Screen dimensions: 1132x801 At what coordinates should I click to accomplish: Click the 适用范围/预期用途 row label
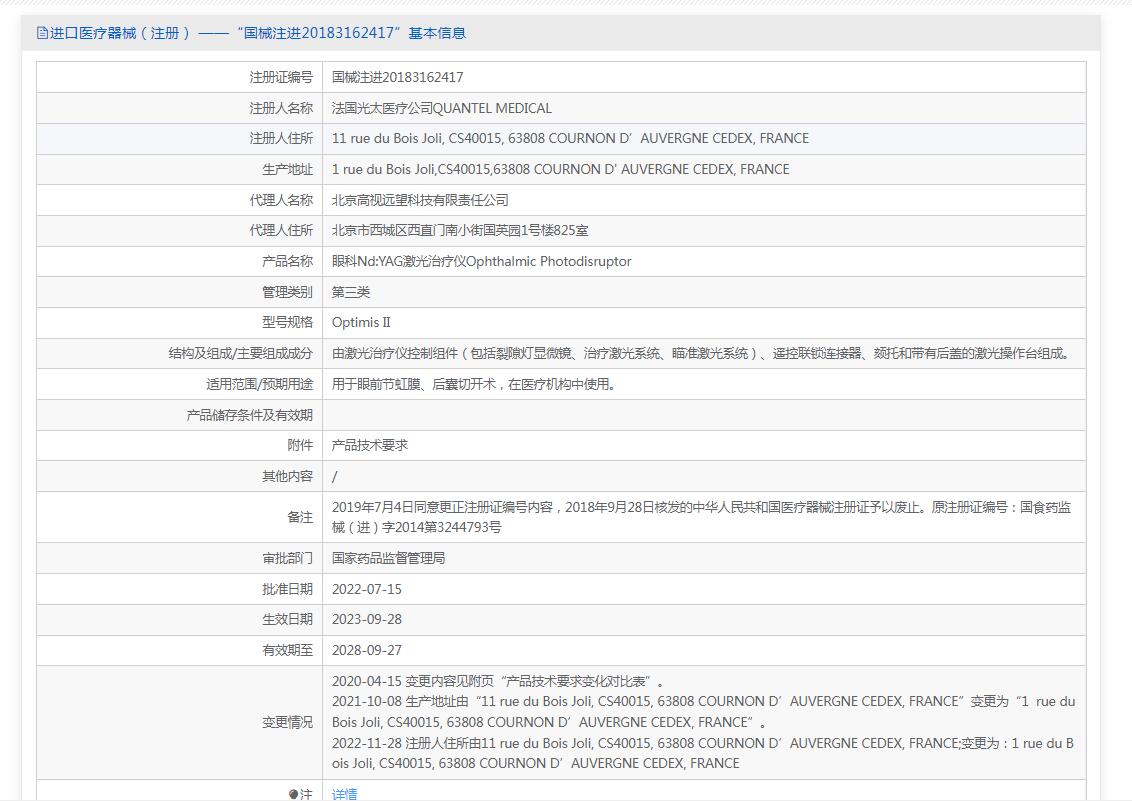click(259, 385)
